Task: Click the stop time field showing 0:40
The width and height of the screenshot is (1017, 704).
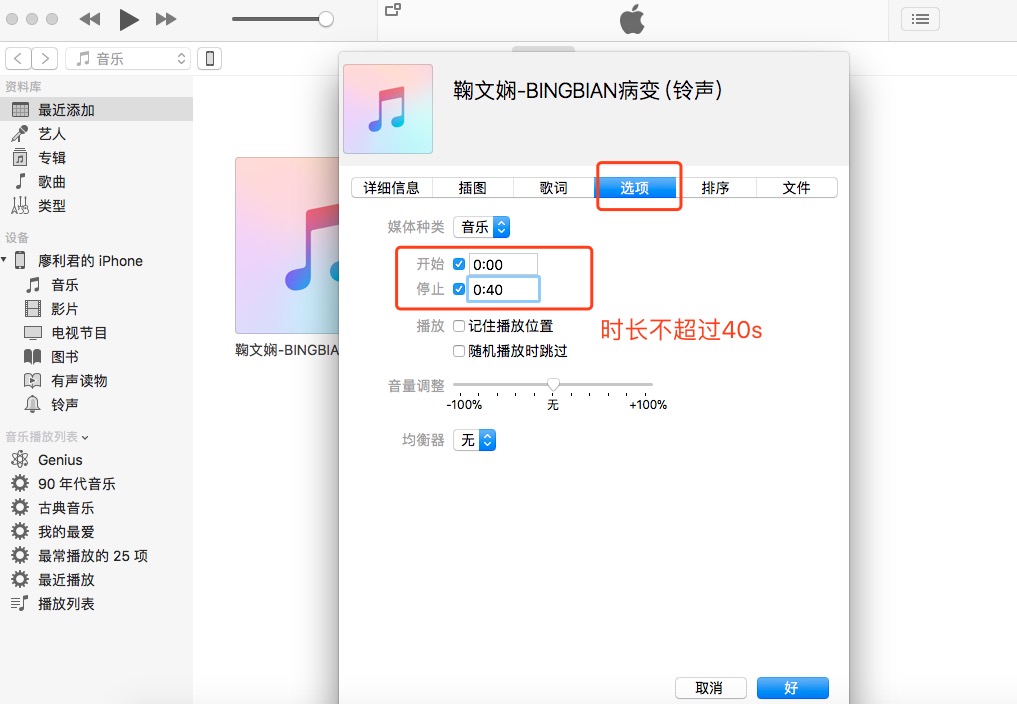Action: pos(503,289)
